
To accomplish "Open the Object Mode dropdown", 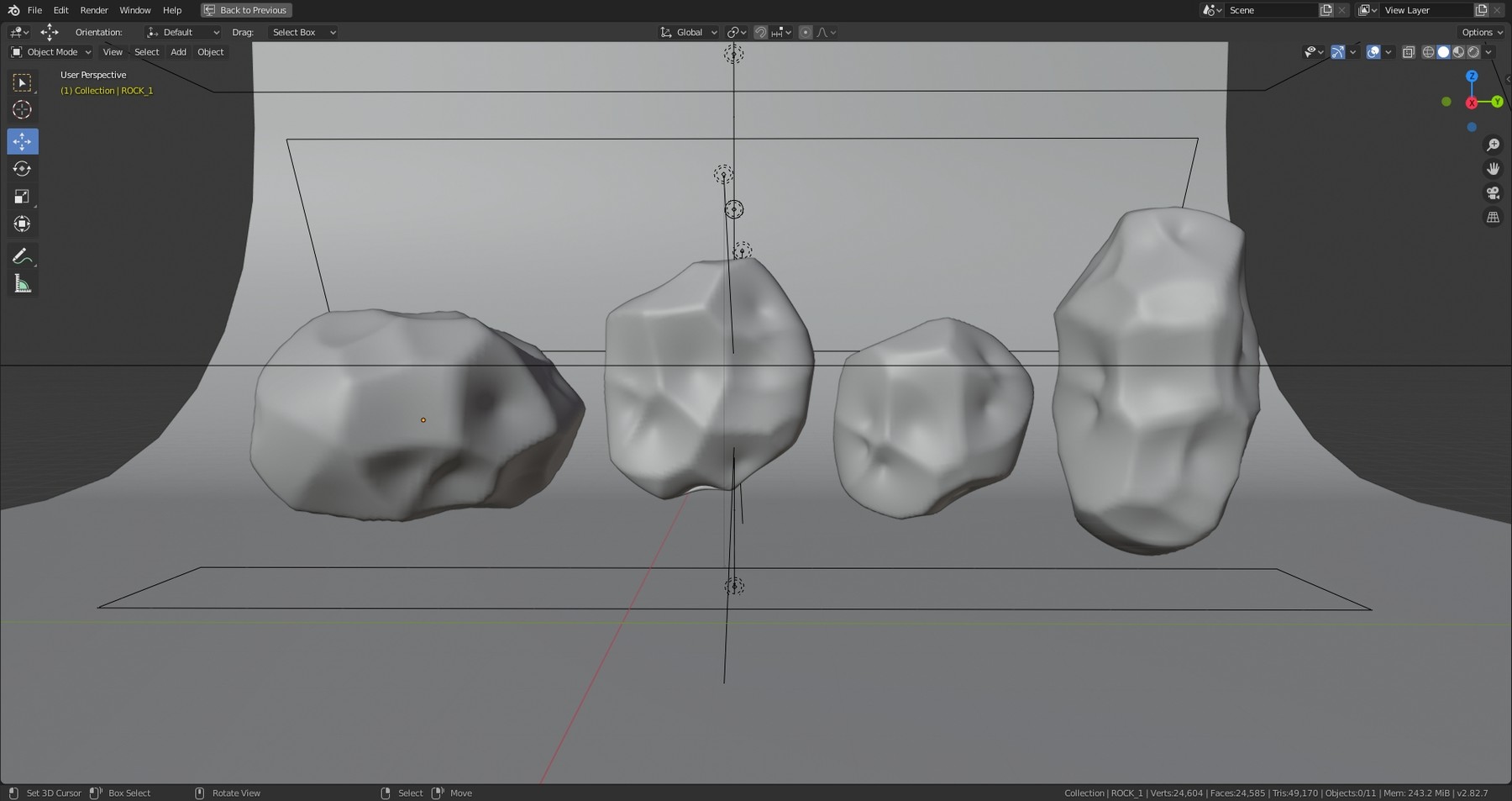I will 50,51.
